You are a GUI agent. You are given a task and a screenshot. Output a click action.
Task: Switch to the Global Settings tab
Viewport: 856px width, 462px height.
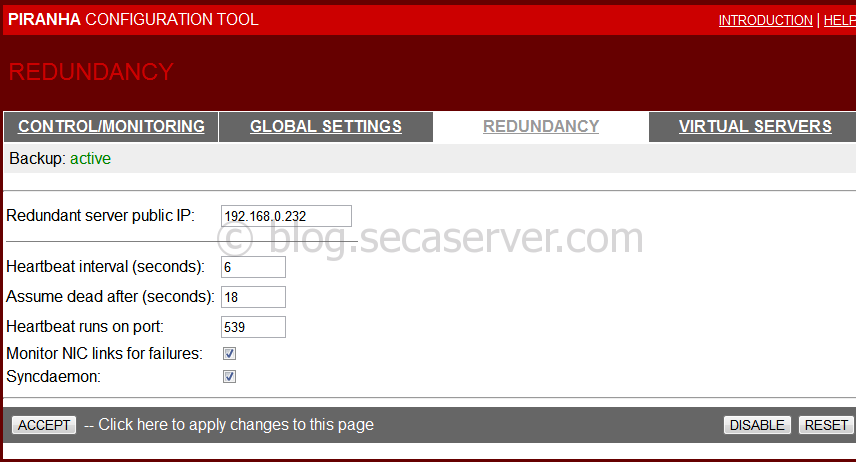pyautogui.click(x=326, y=126)
